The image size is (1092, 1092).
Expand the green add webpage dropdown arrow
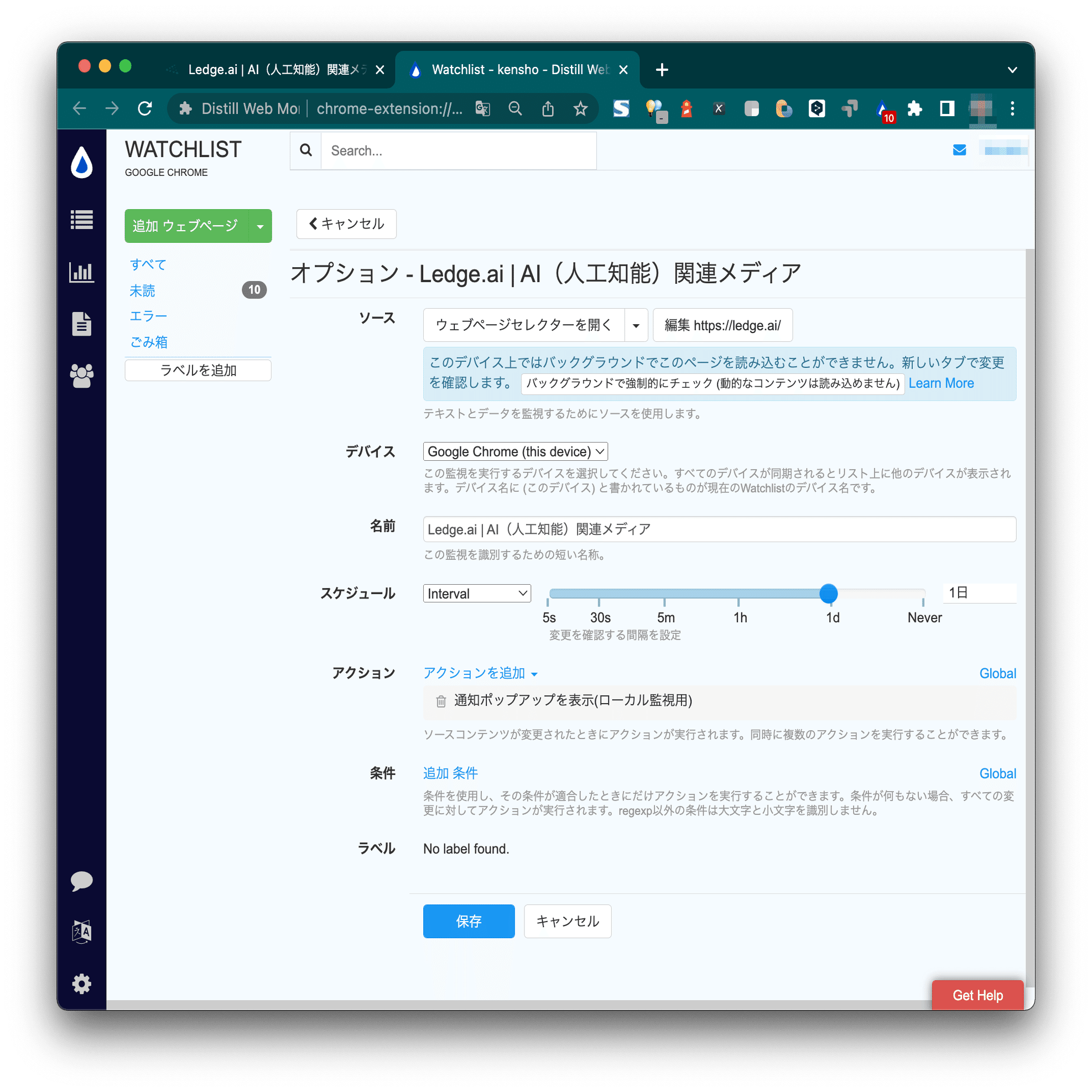click(x=260, y=226)
